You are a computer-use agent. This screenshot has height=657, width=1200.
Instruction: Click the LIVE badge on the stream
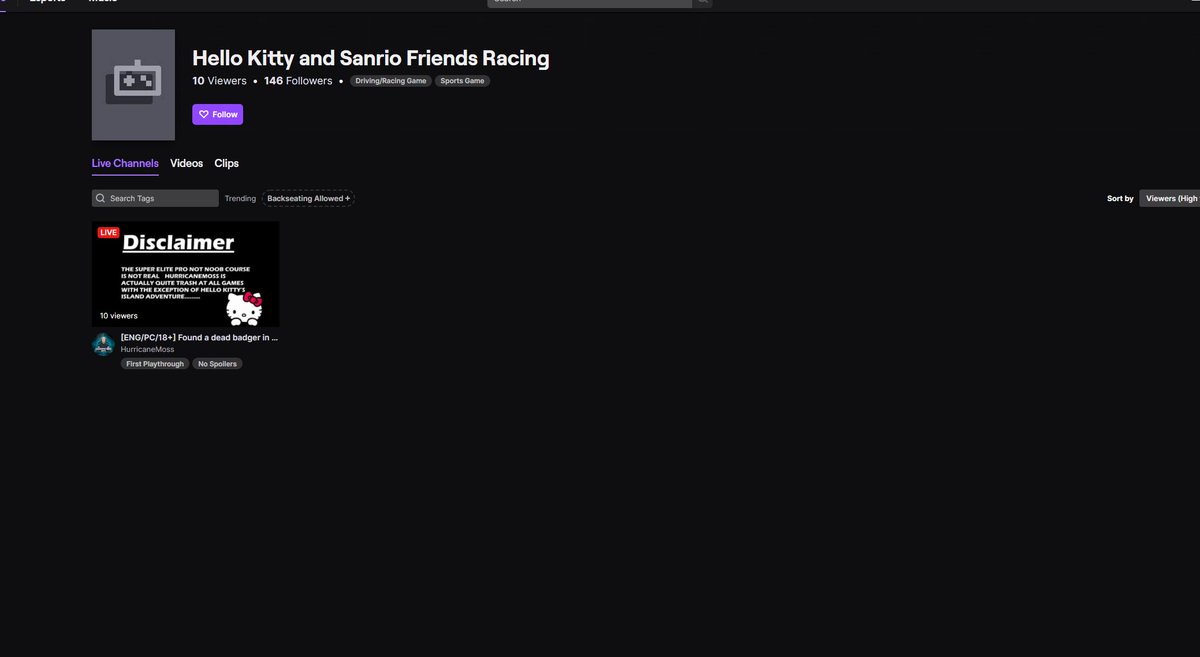click(x=108, y=232)
